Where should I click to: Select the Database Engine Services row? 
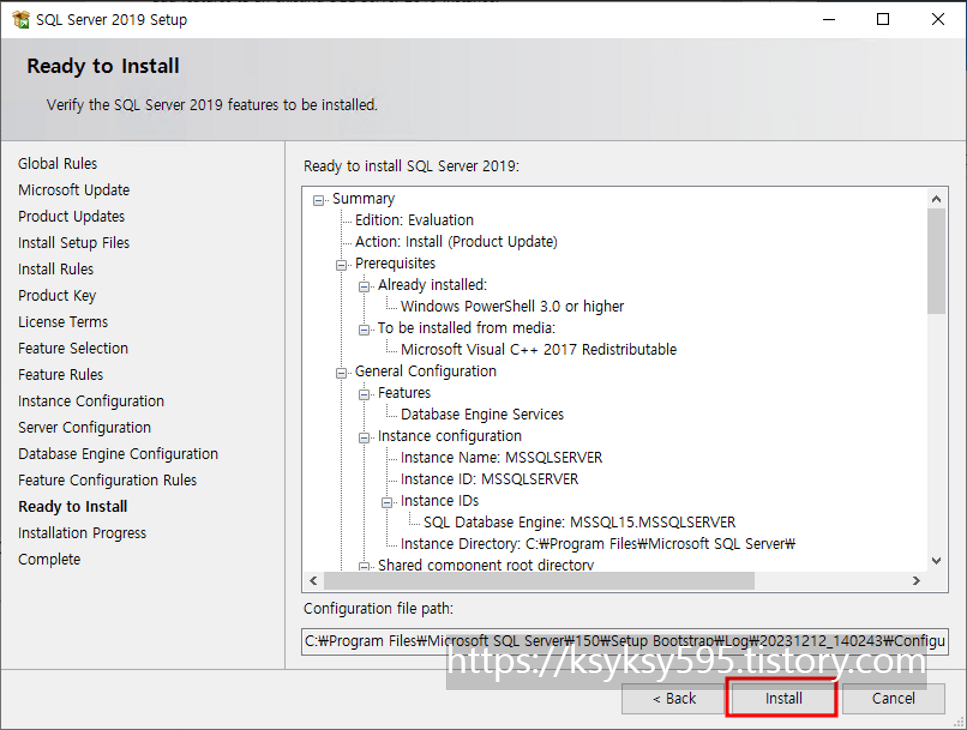pos(482,414)
